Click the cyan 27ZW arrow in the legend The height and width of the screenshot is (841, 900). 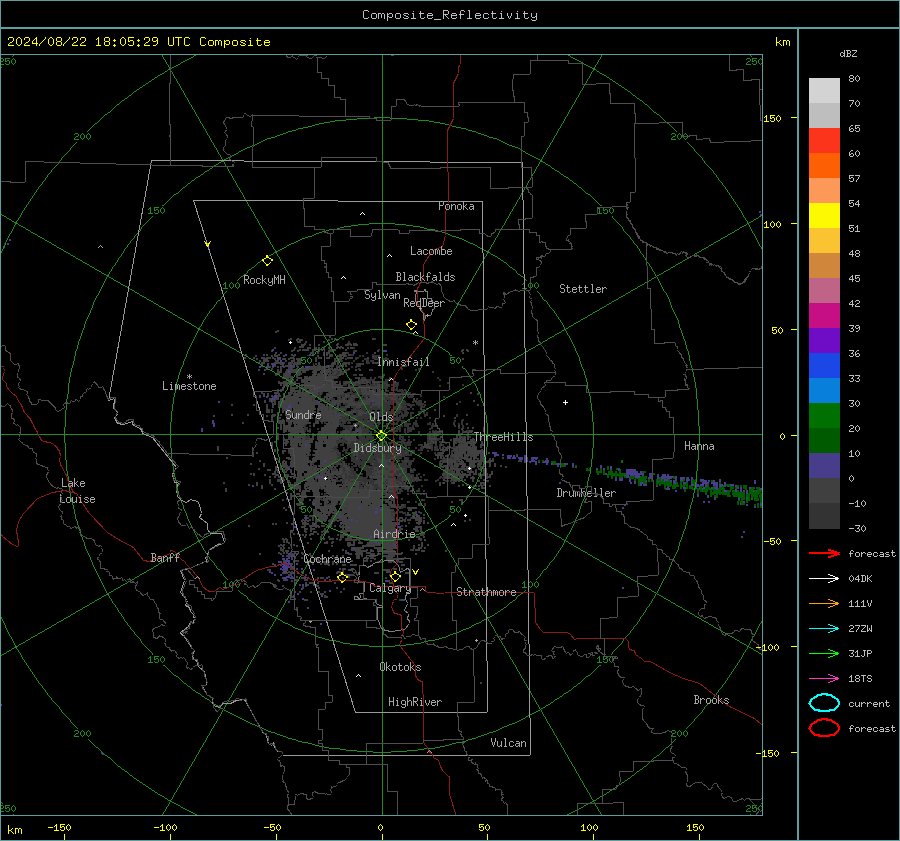pos(824,629)
